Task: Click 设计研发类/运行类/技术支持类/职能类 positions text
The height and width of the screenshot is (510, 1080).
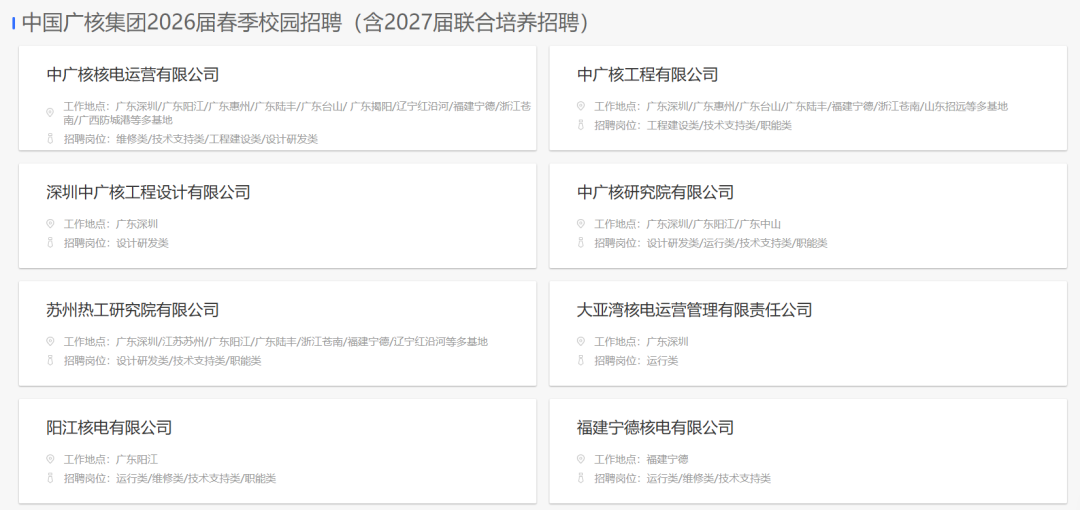Action: click(x=737, y=243)
